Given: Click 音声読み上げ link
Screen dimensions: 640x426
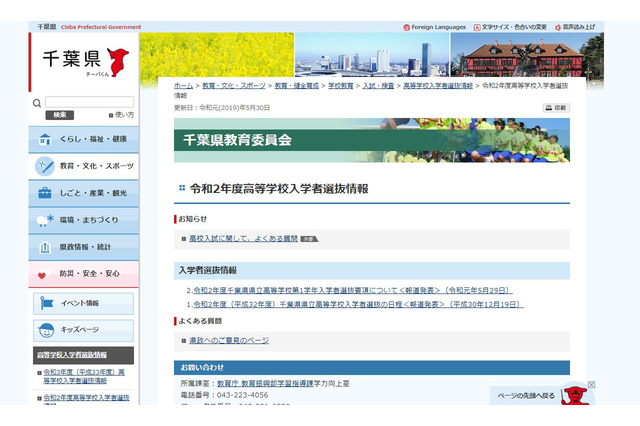Looking at the screenshot, I should click(579, 27).
